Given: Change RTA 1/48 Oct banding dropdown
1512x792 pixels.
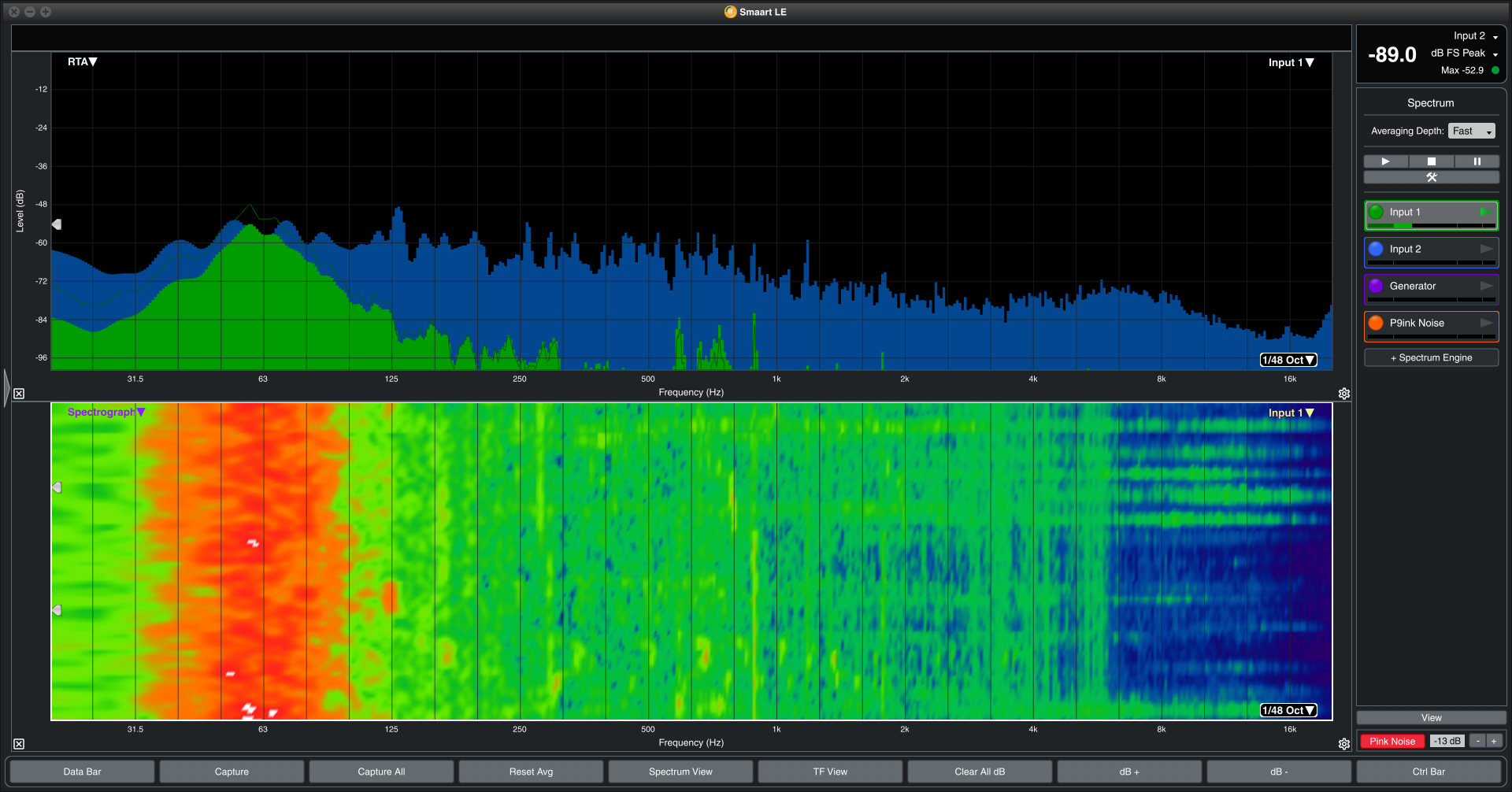Looking at the screenshot, I should click(1288, 360).
